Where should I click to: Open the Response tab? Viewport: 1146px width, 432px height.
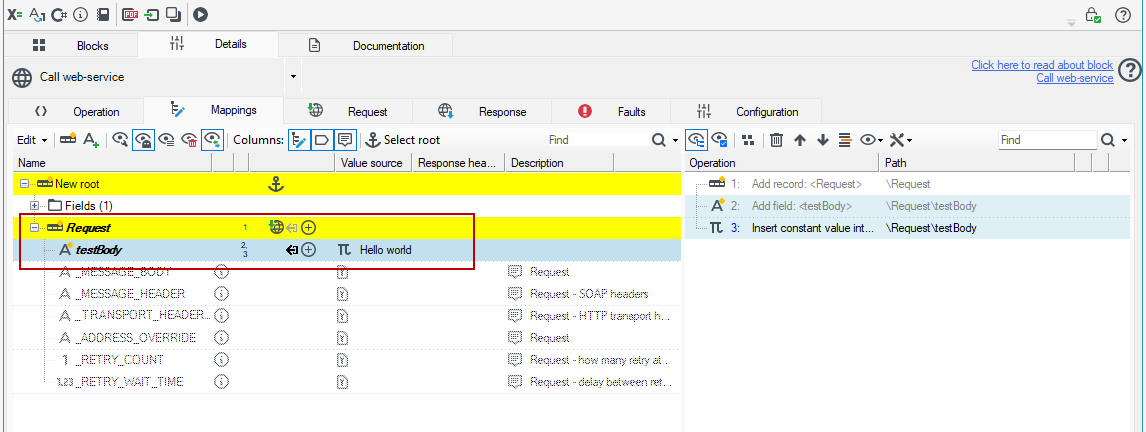point(482,112)
